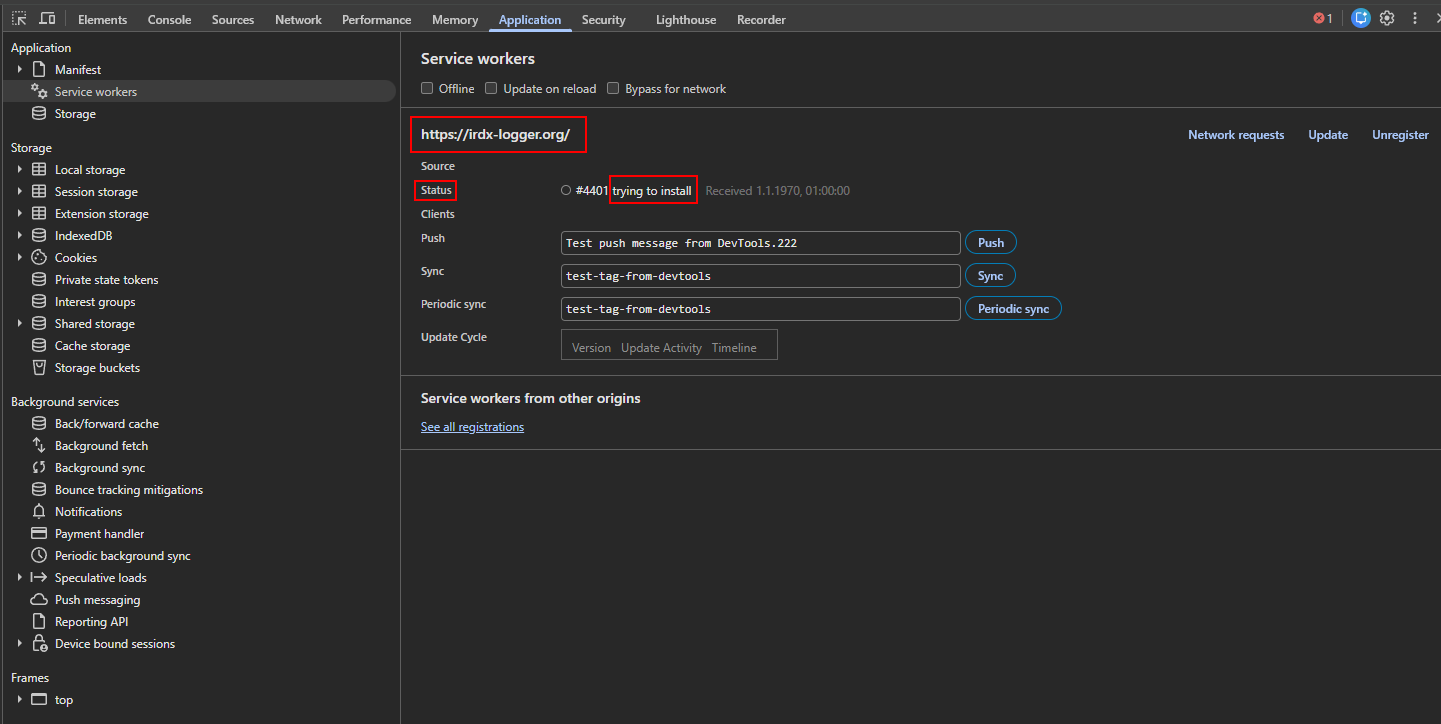Image resolution: width=1441 pixels, height=724 pixels.
Task: Click the inspect element picker icon
Action: pyautogui.click(x=19, y=18)
